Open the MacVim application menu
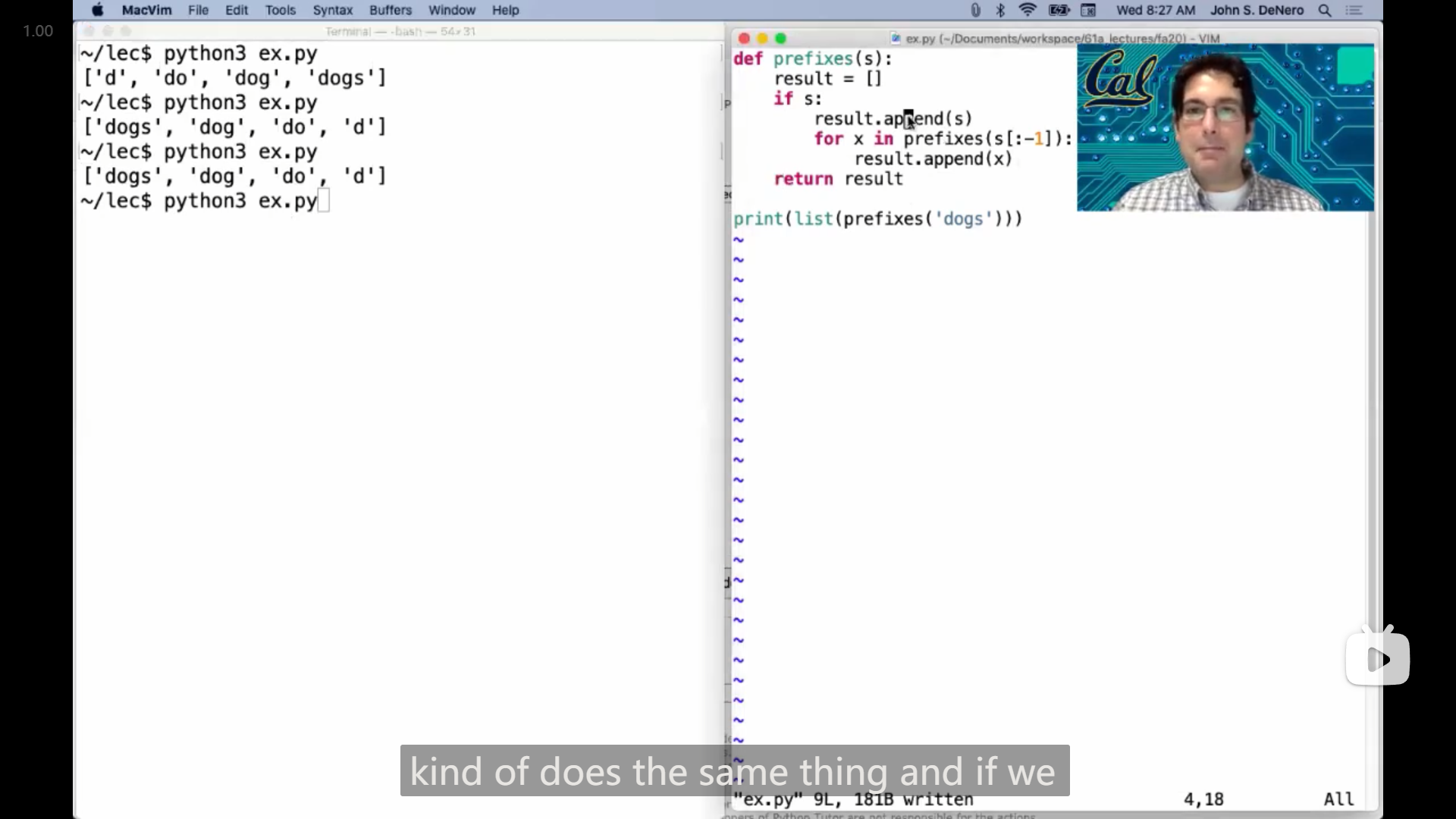Screen dimensions: 1456x819 click(x=146, y=11)
